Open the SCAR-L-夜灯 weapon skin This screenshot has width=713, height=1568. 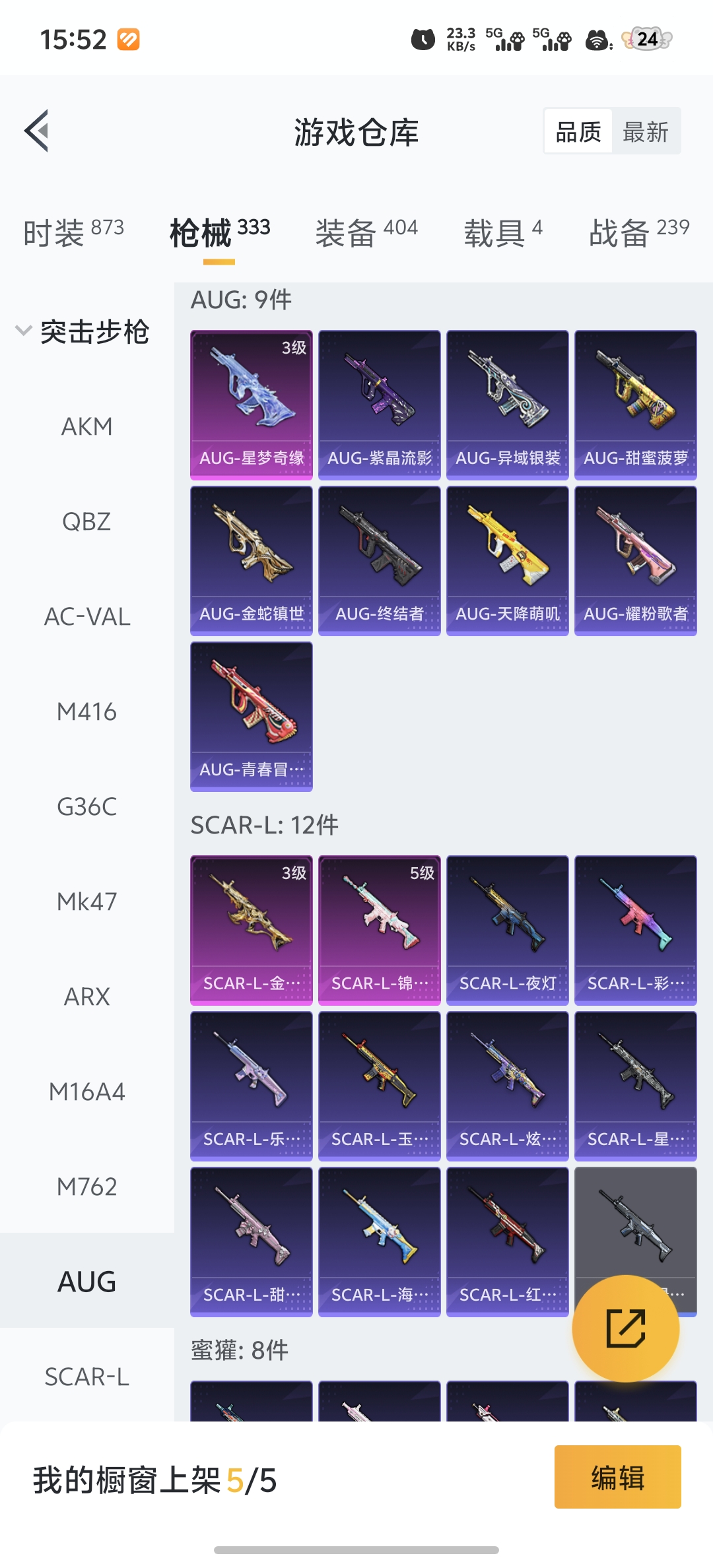pyautogui.click(x=508, y=931)
